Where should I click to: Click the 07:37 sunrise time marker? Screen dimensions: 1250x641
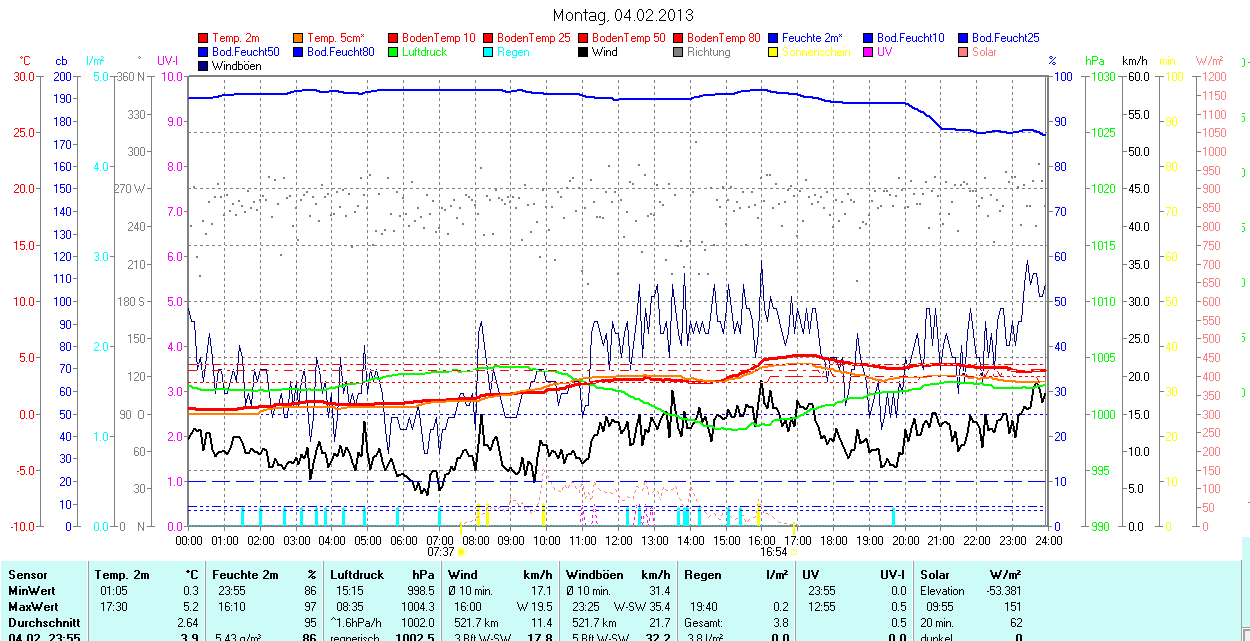coord(441,551)
